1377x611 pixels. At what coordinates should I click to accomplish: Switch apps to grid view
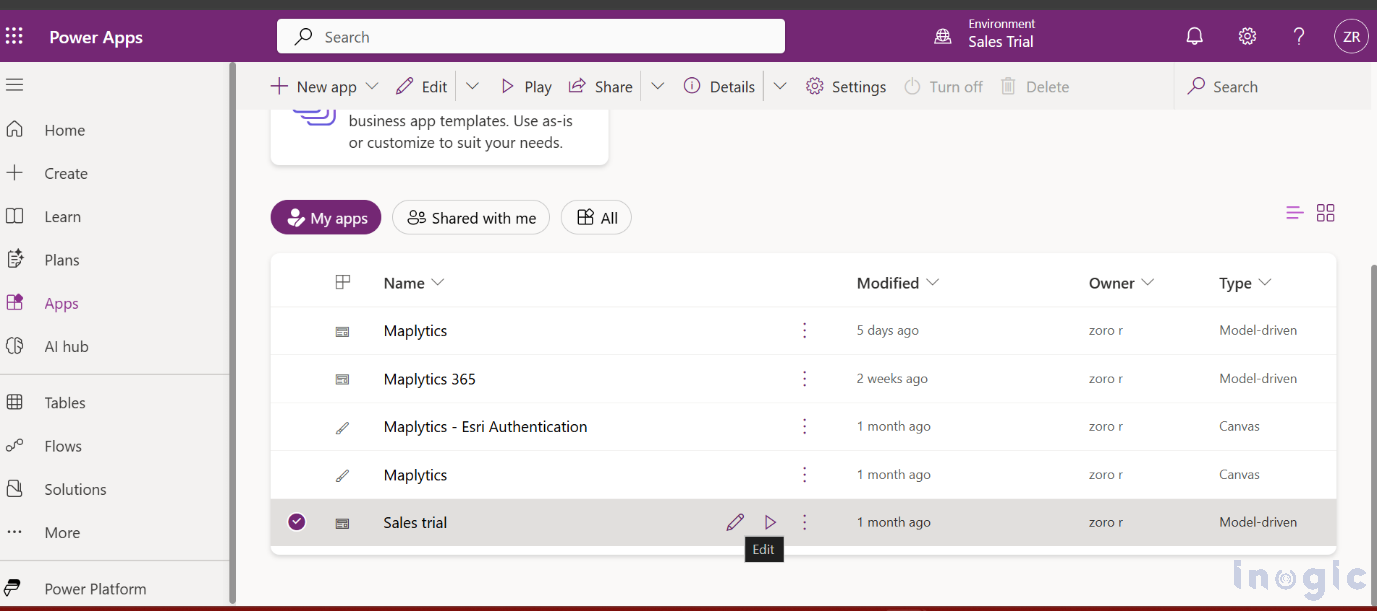coord(1326,212)
